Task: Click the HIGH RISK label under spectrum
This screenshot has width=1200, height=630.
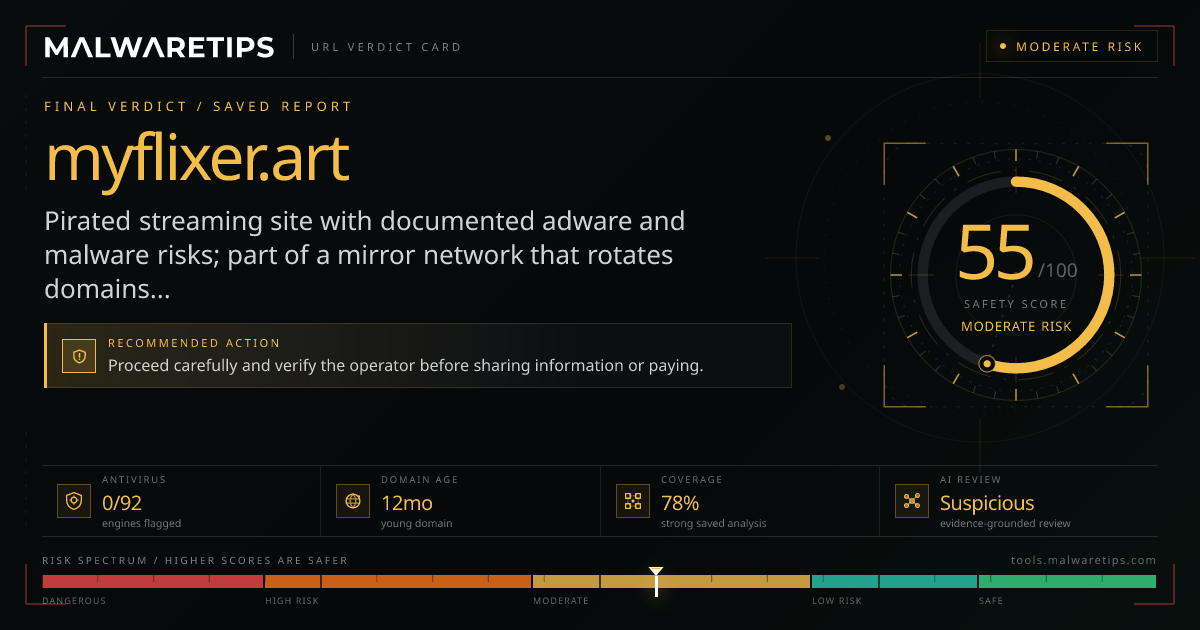Action: [290, 601]
